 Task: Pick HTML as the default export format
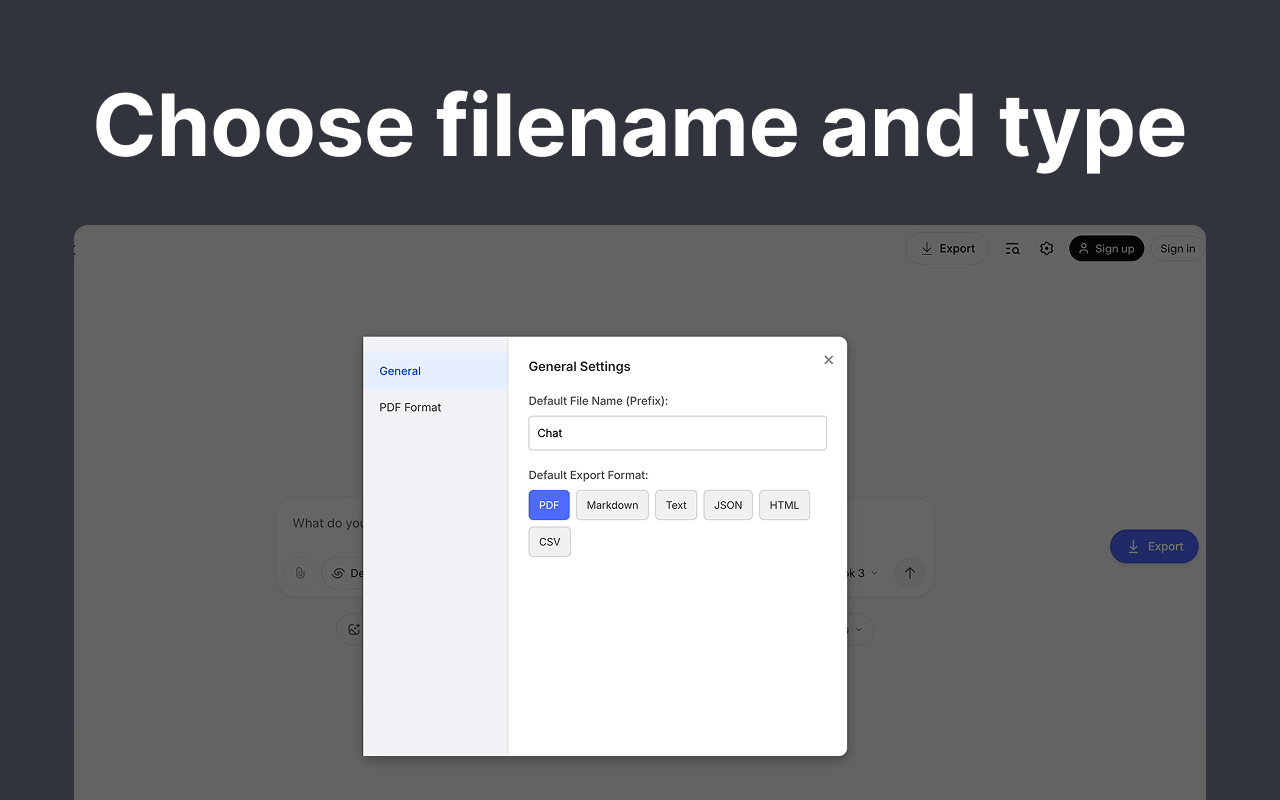tap(784, 505)
